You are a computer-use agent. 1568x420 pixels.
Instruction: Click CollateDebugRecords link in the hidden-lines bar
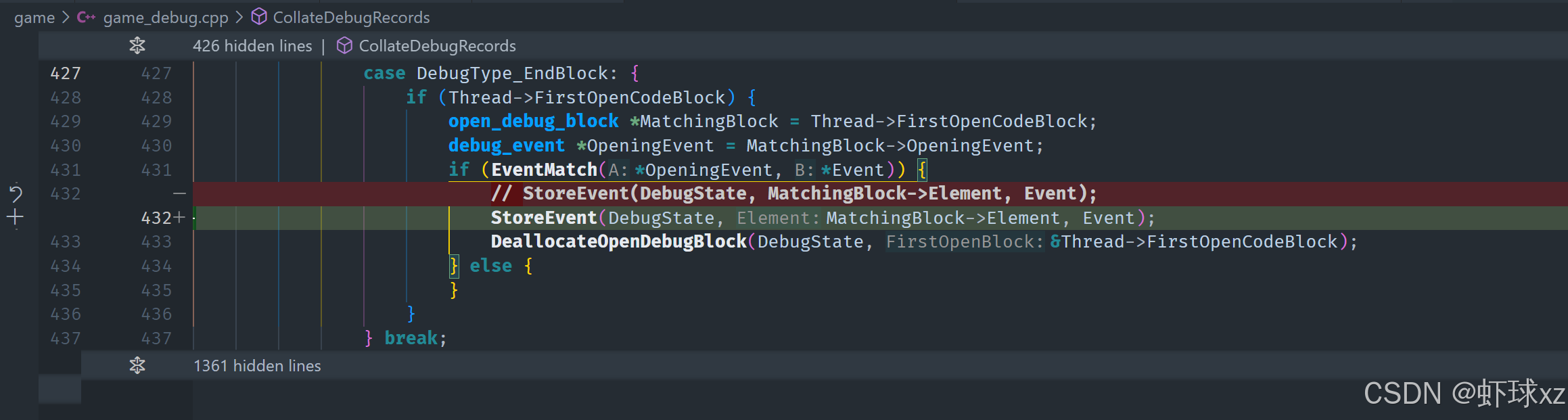point(437,45)
